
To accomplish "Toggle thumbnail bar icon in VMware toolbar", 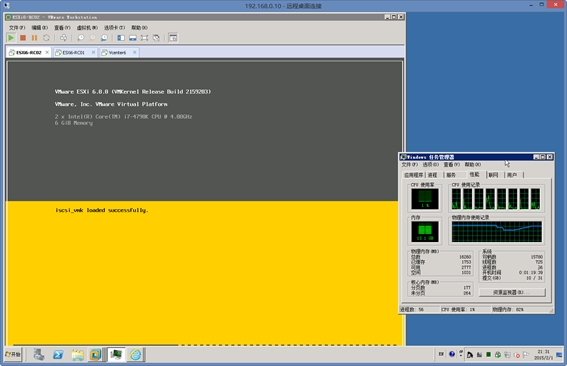I will click(x=133, y=38).
